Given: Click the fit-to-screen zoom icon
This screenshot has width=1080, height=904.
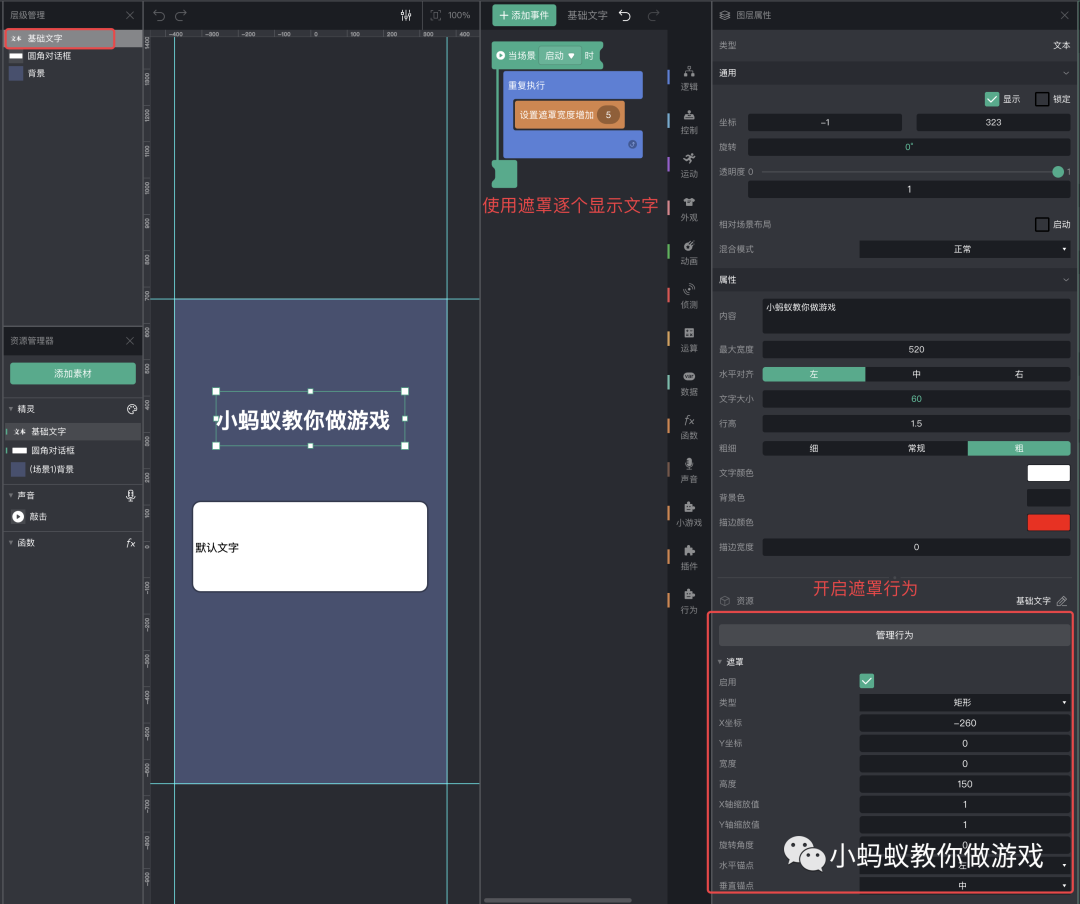Looking at the screenshot, I should 435,15.
